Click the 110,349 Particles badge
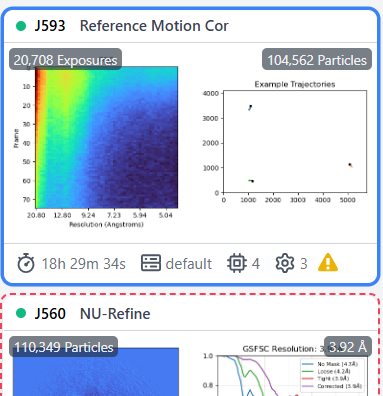 click(63, 347)
